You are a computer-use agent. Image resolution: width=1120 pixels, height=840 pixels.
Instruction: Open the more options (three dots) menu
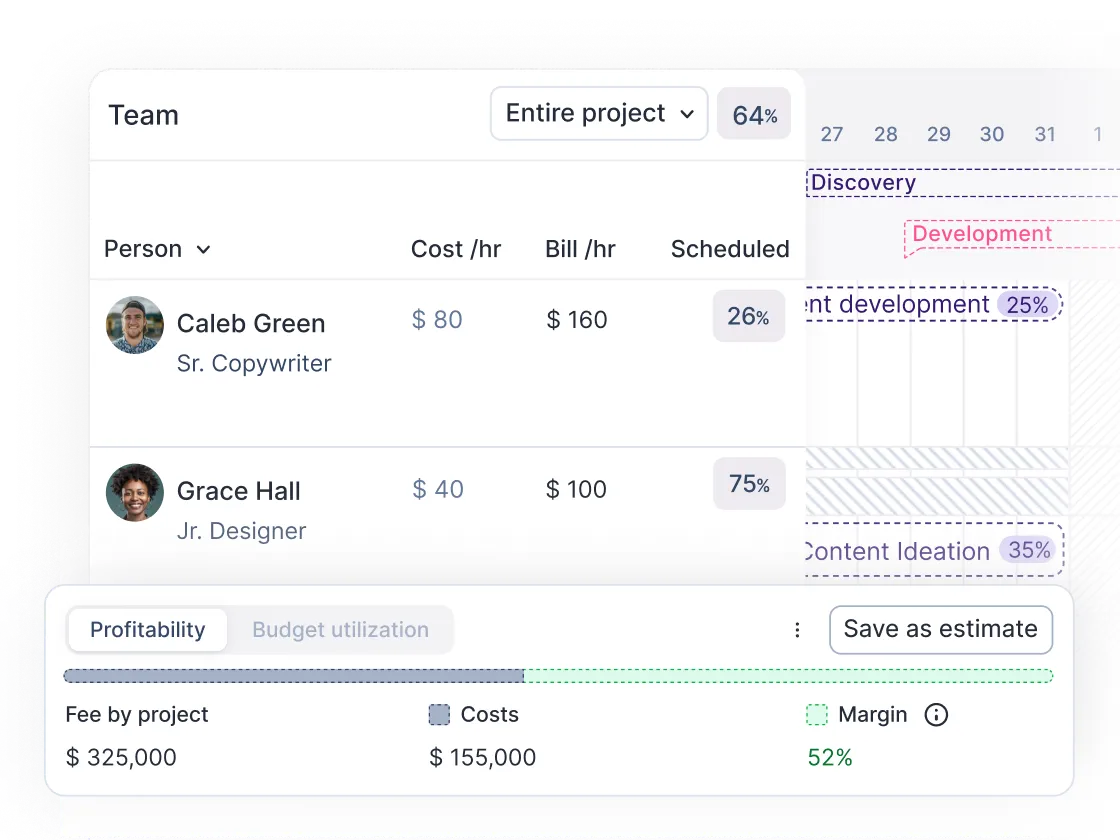(x=797, y=630)
